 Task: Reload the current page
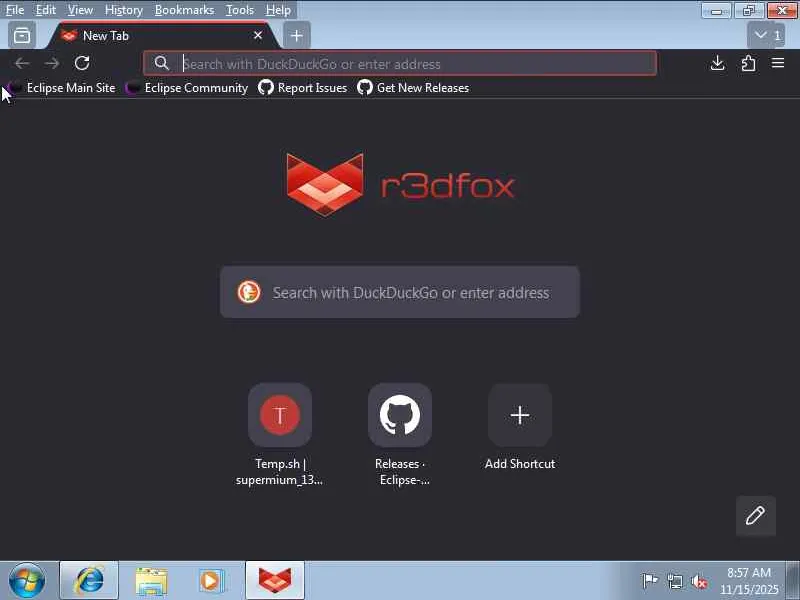(x=82, y=63)
